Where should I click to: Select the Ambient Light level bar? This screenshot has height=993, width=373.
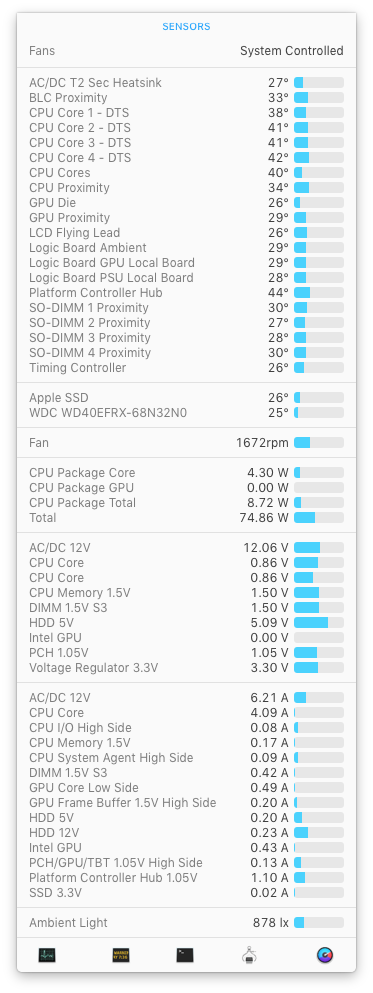(x=319, y=923)
